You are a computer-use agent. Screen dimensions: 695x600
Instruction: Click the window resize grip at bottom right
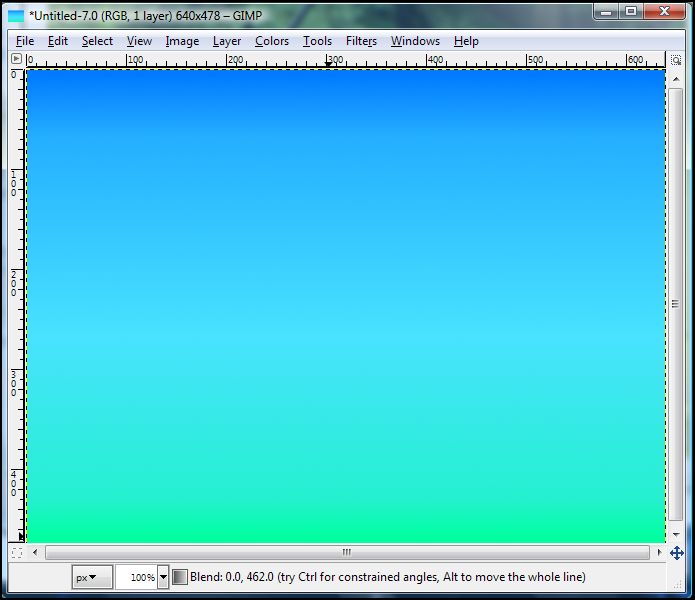[x=678, y=584]
